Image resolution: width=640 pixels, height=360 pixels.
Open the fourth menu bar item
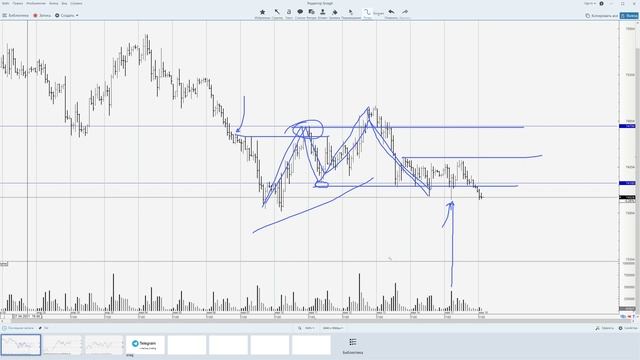pos(53,3)
